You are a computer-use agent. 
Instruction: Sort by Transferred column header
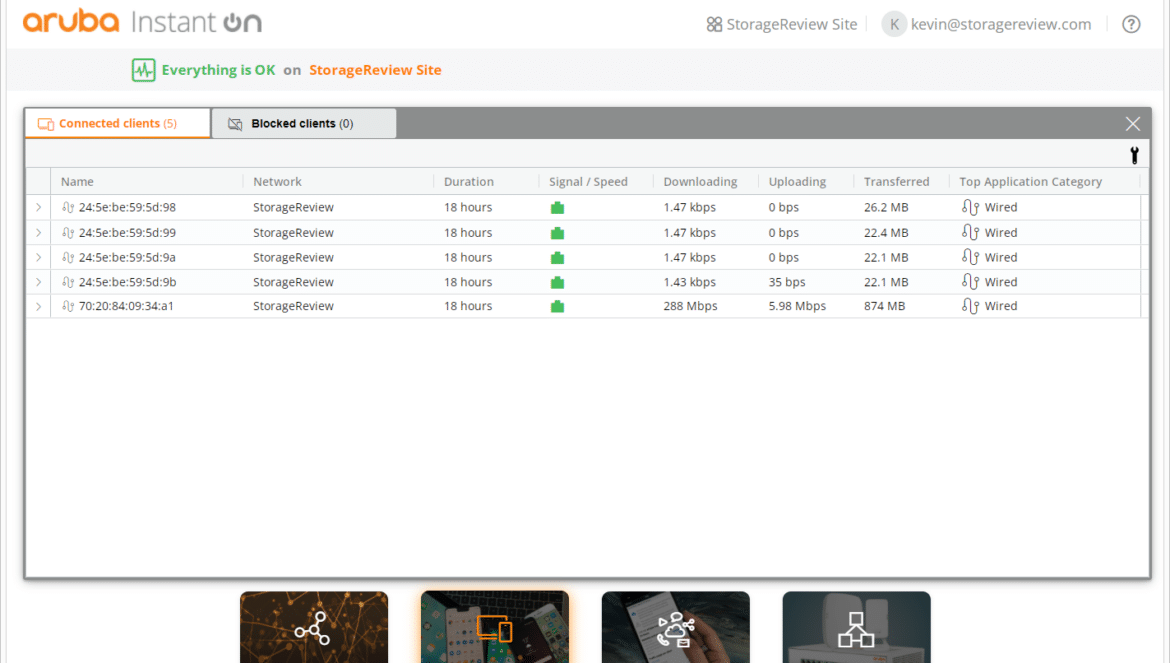pos(896,182)
